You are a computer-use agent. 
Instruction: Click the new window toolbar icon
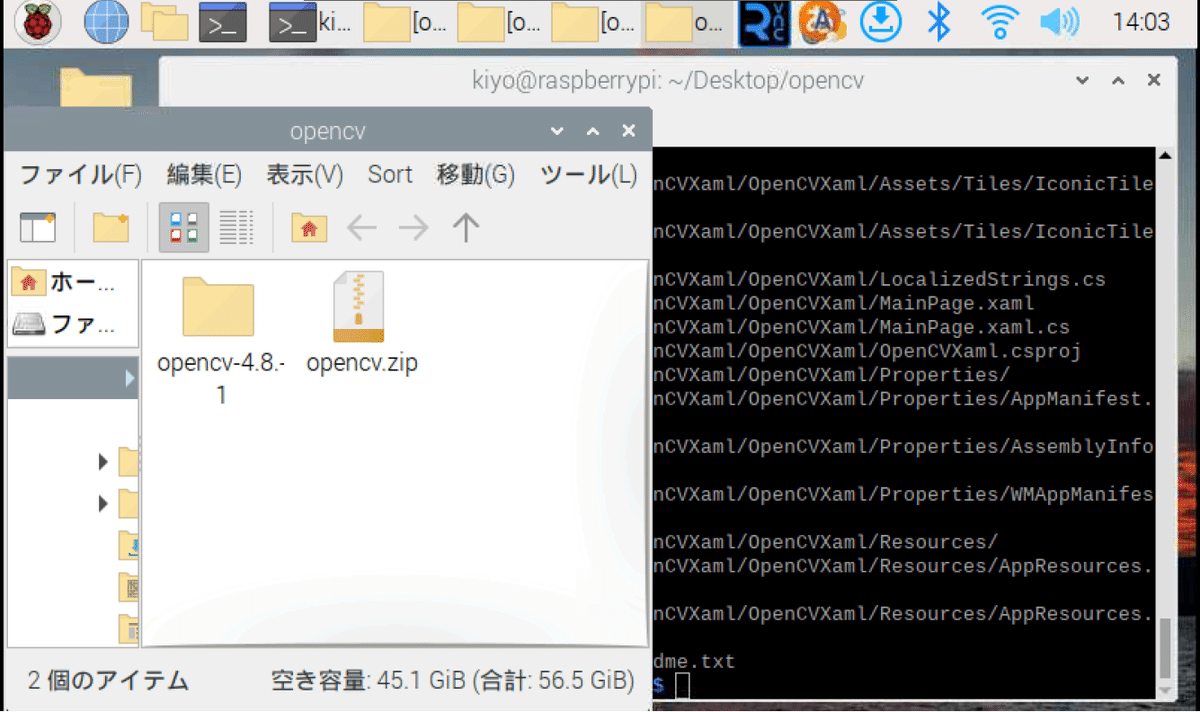(x=38, y=228)
